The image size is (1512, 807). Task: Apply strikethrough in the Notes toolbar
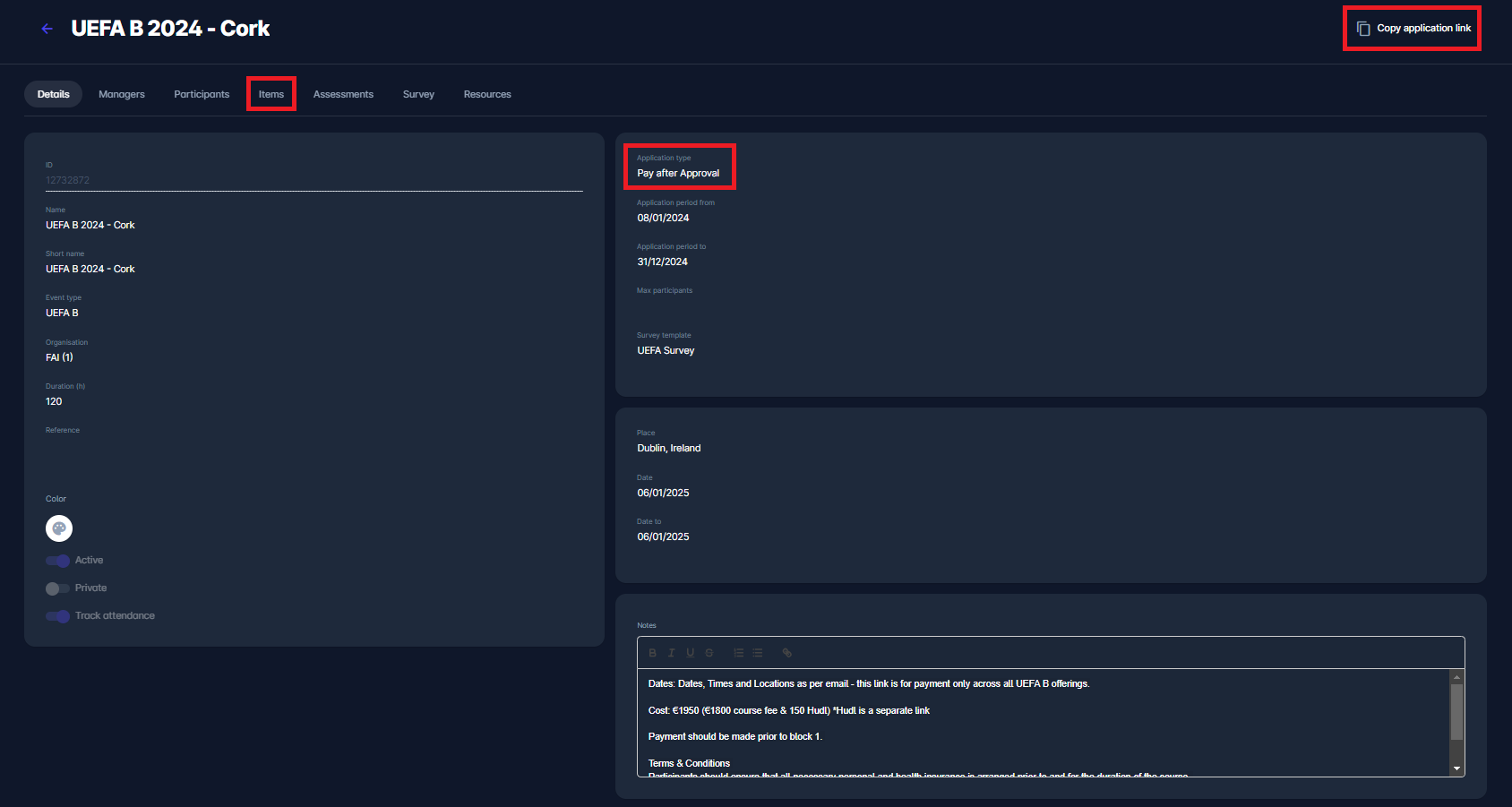[709, 653]
